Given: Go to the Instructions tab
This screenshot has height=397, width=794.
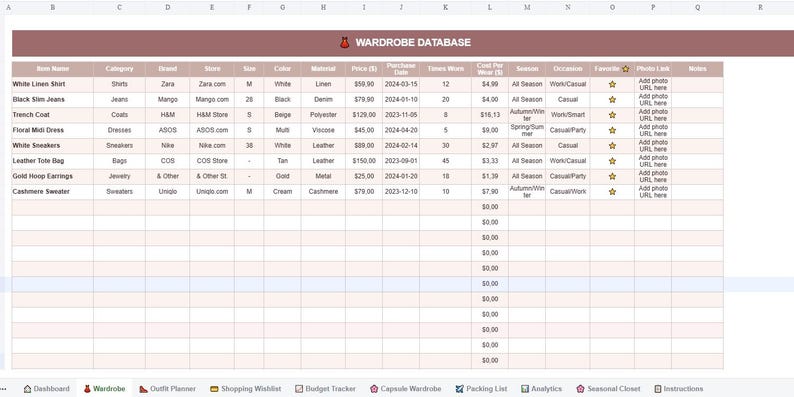Looking at the screenshot, I should click(678, 389).
